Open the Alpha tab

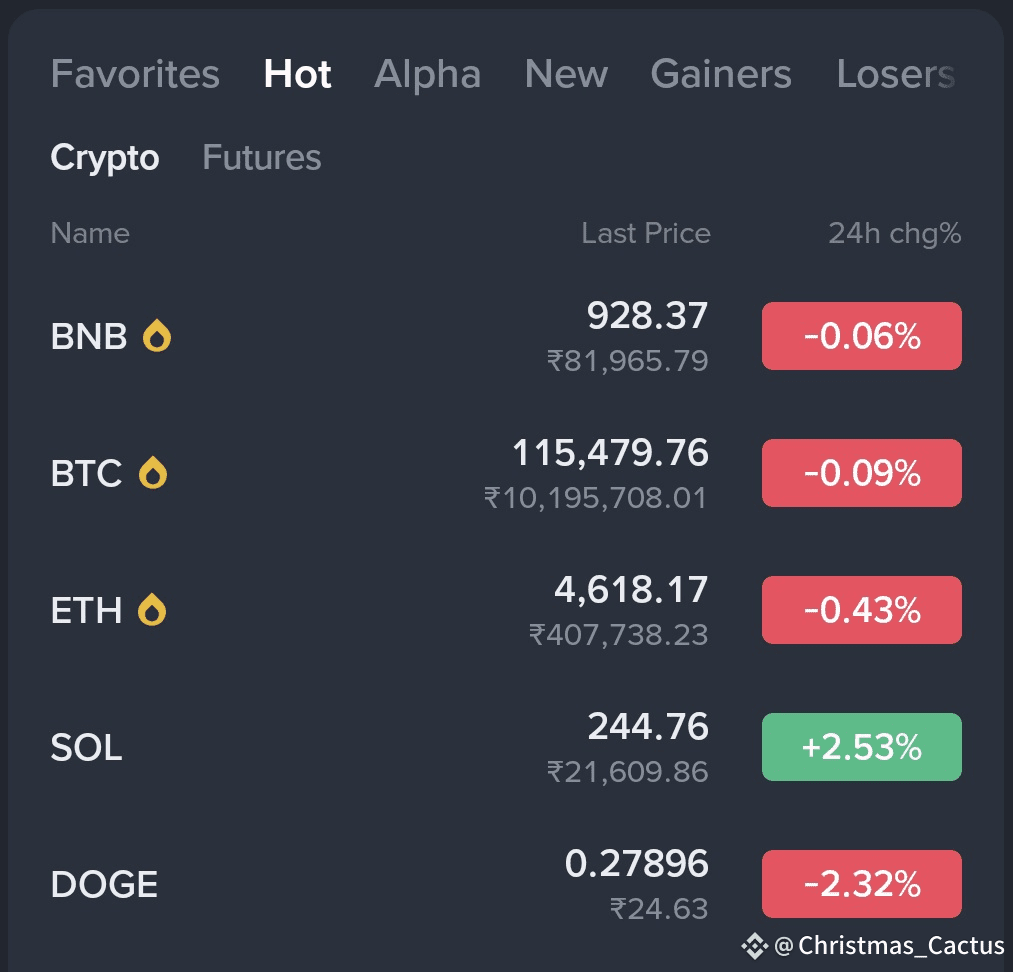click(428, 74)
